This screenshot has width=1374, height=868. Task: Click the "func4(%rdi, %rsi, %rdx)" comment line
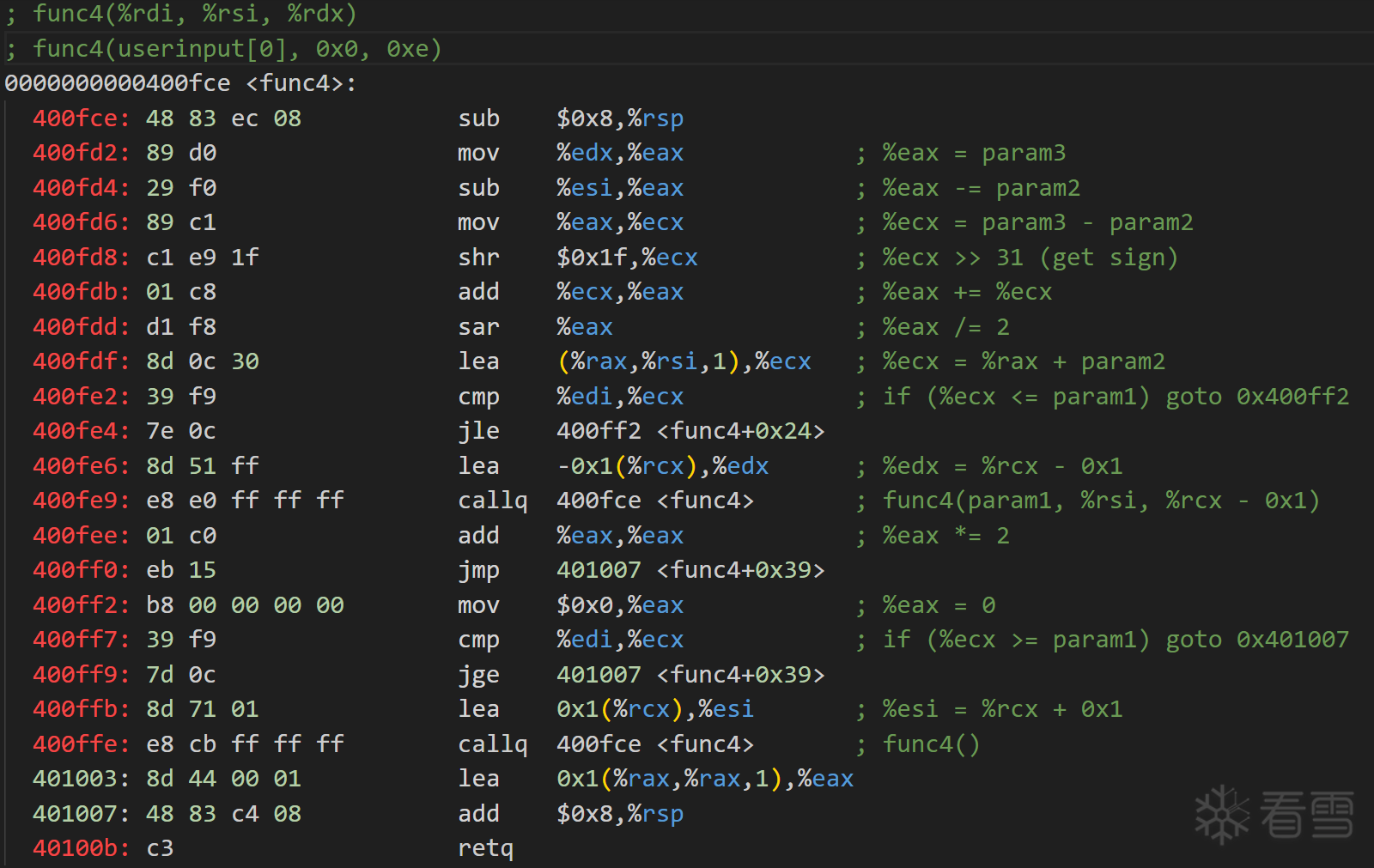tap(194, 14)
